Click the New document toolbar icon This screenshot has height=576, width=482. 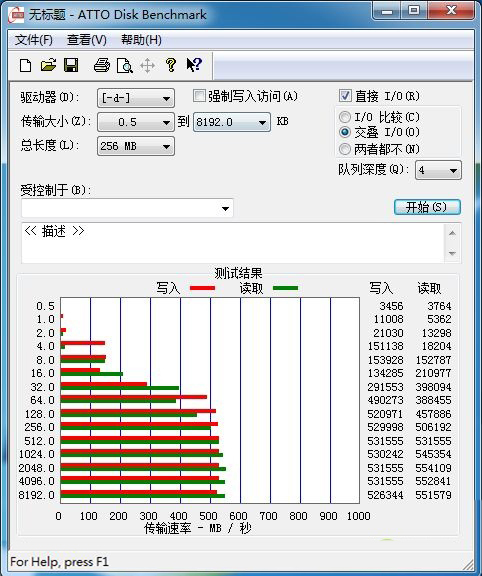coord(25,66)
